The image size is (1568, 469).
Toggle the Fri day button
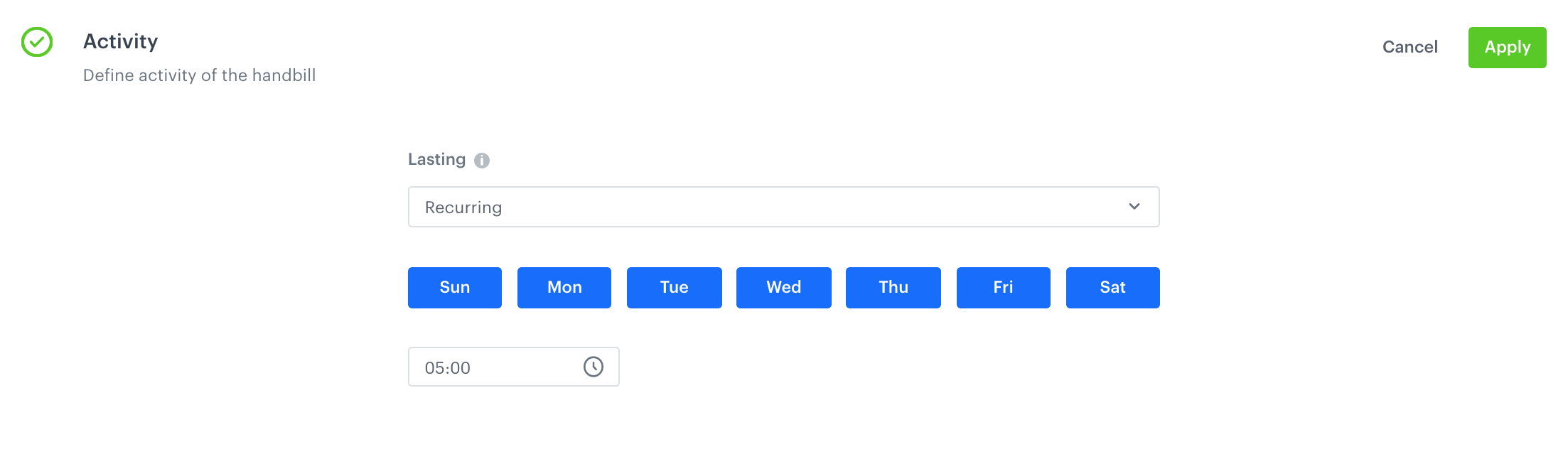(x=1003, y=288)
